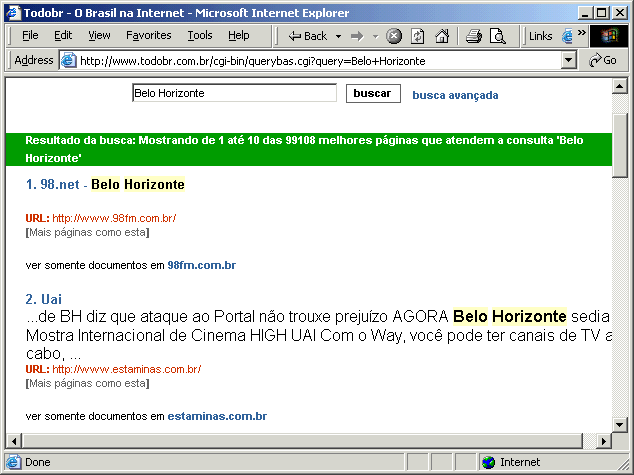This screenshot has width=634, height=475.
Task: Open the busca avançada link
Action: click(455, 95)
